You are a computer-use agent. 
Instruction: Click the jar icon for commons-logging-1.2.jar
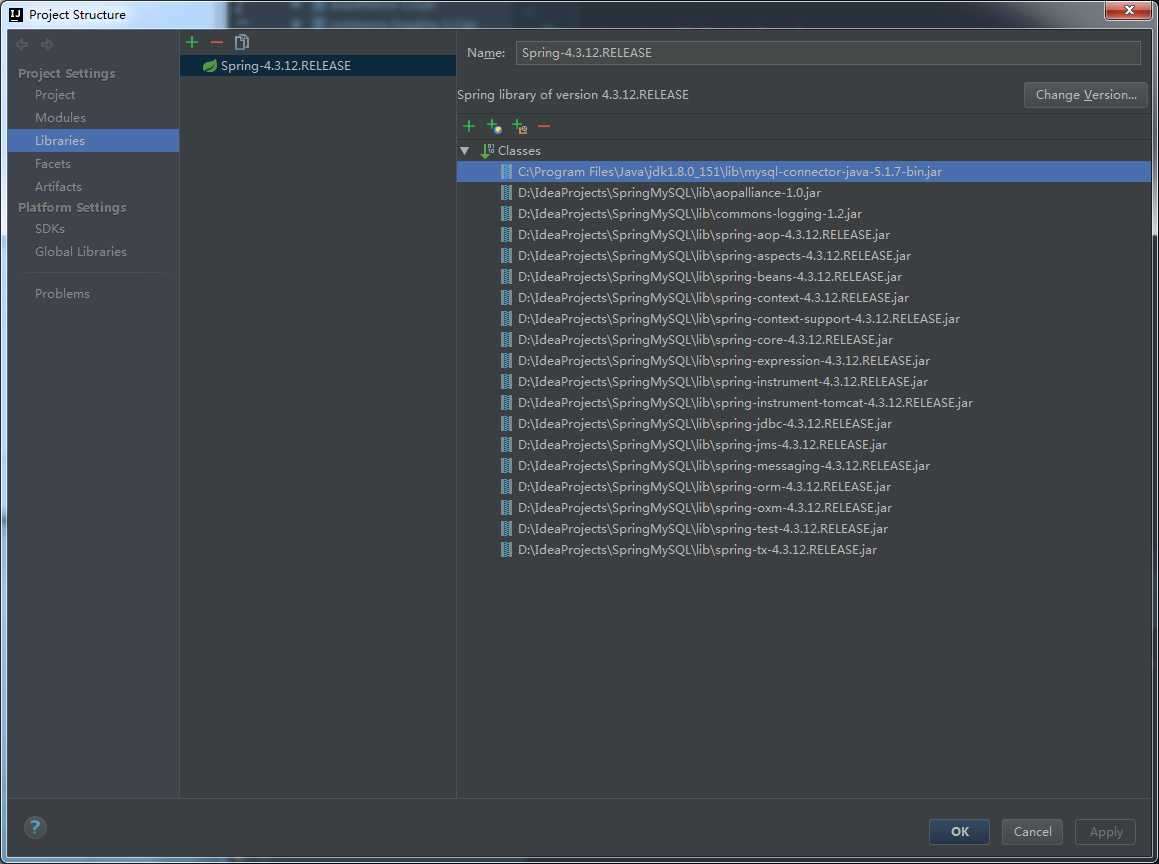tap(506, 214)
